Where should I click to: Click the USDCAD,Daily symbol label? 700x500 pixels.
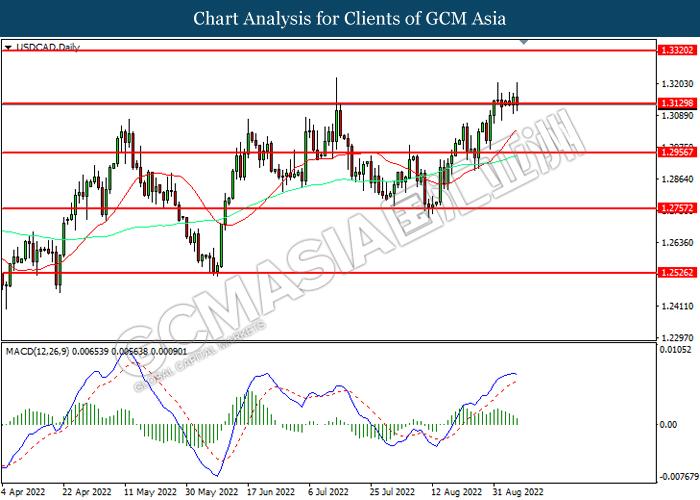(x=48, y=47)
